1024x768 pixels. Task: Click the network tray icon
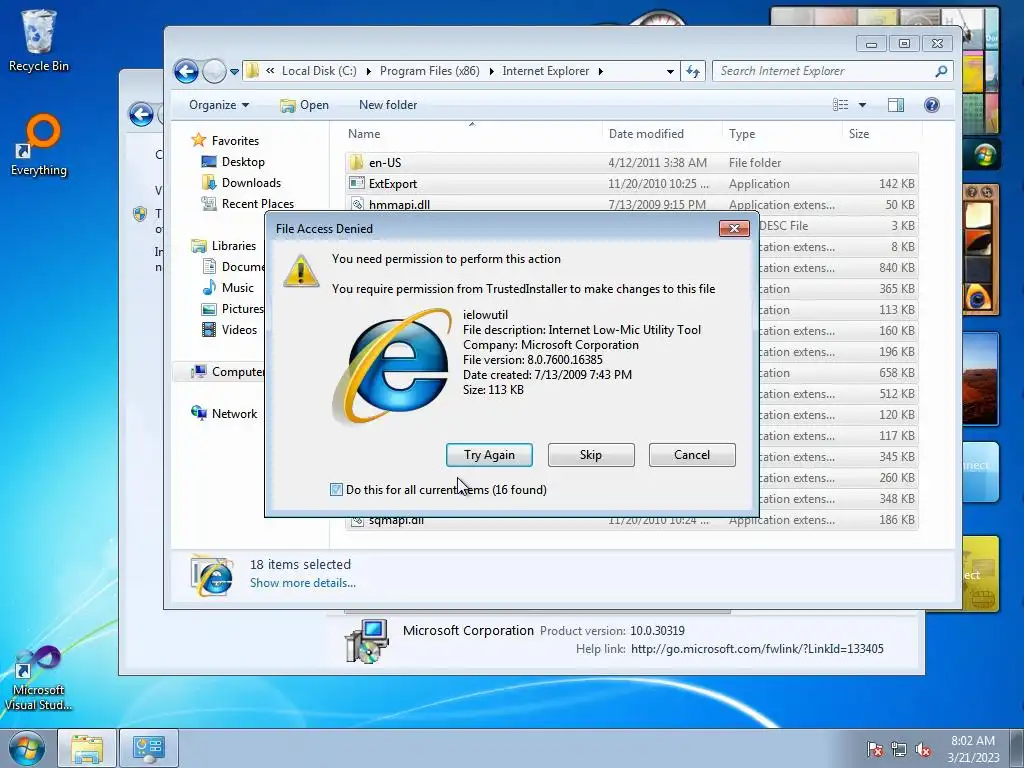tap(899, 748)
